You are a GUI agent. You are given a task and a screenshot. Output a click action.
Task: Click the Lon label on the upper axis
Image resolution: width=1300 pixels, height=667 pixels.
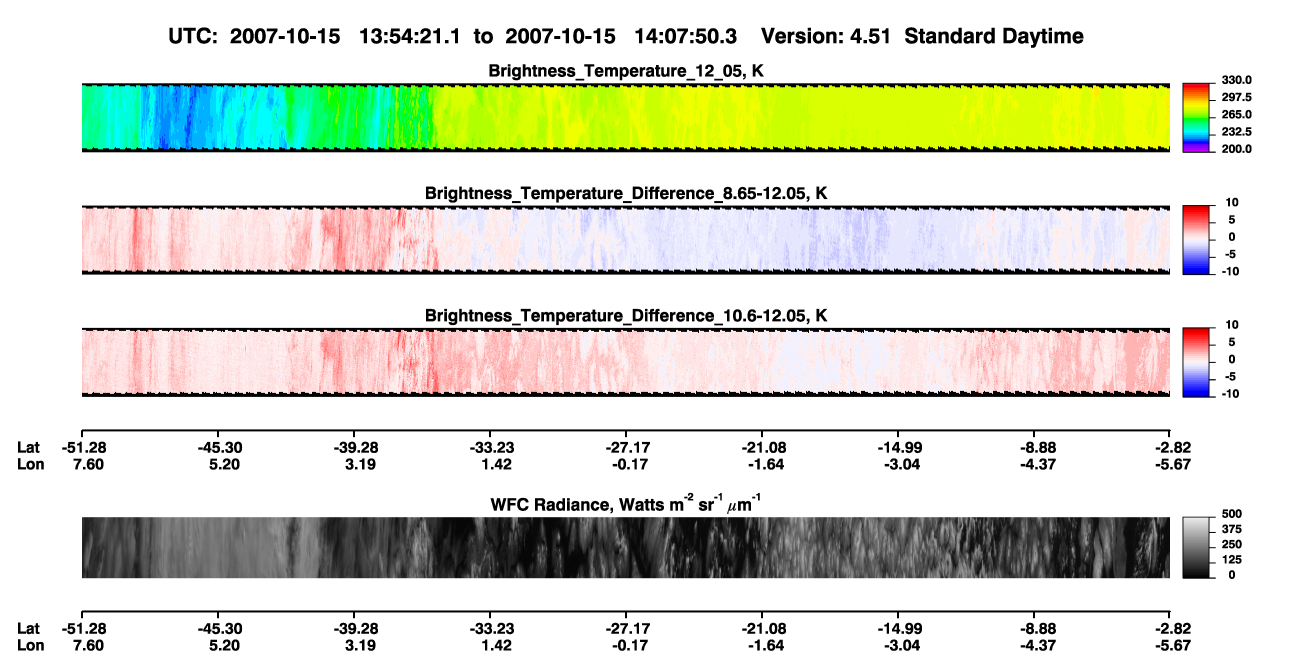tap(30, 464)
